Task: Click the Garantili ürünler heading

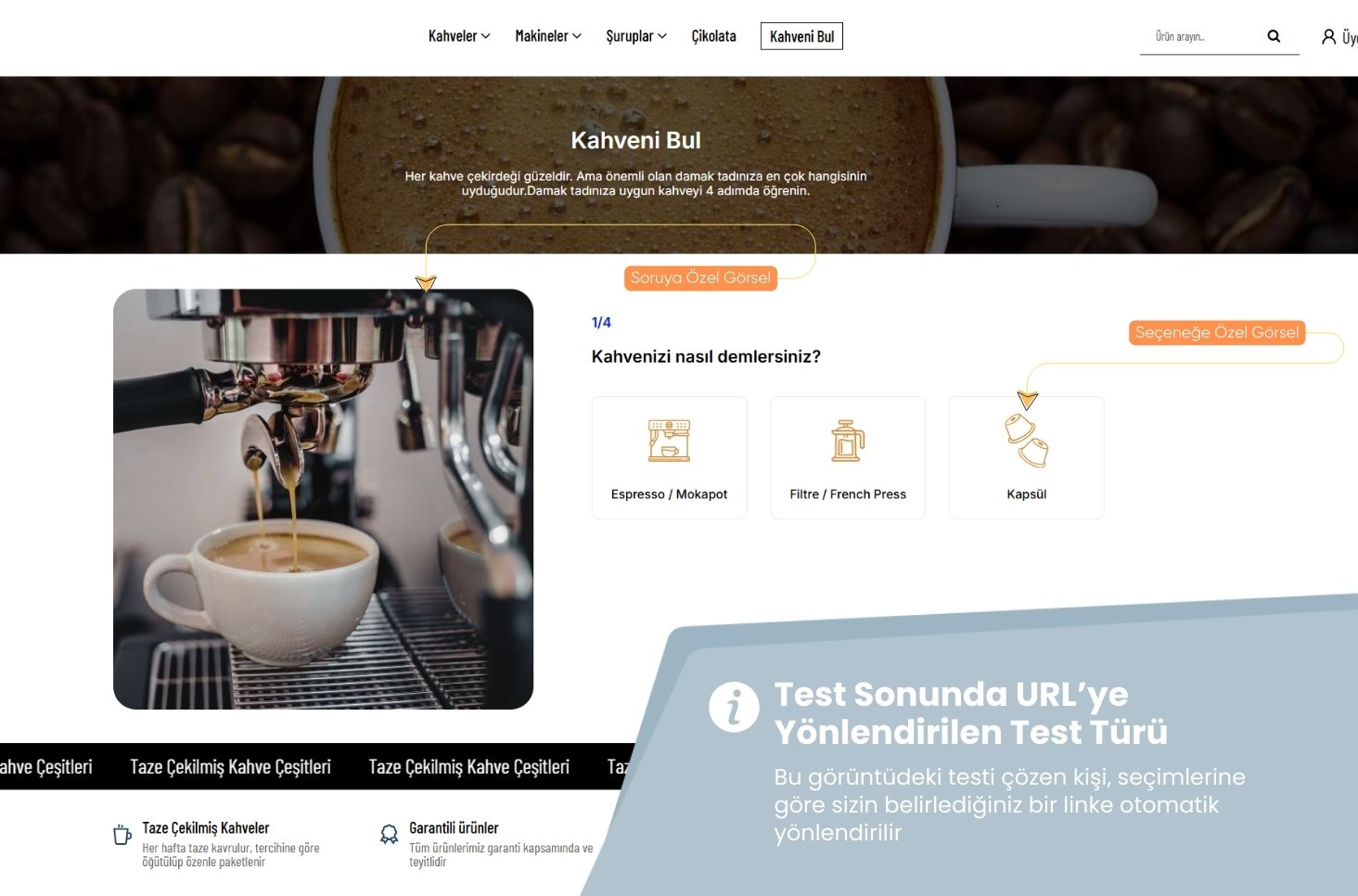Action: 454,827
